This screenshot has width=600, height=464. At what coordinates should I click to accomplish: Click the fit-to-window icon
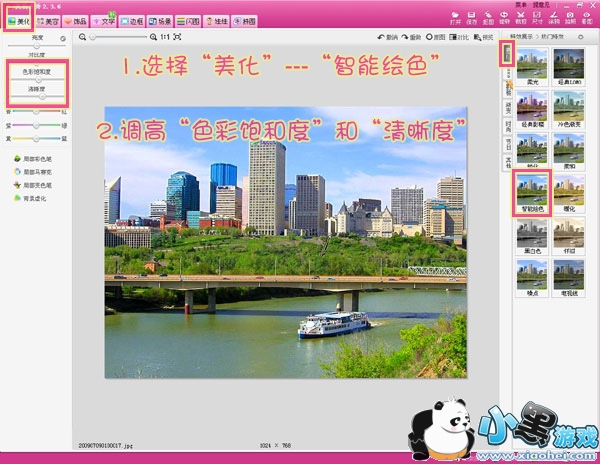pos(177,37)
